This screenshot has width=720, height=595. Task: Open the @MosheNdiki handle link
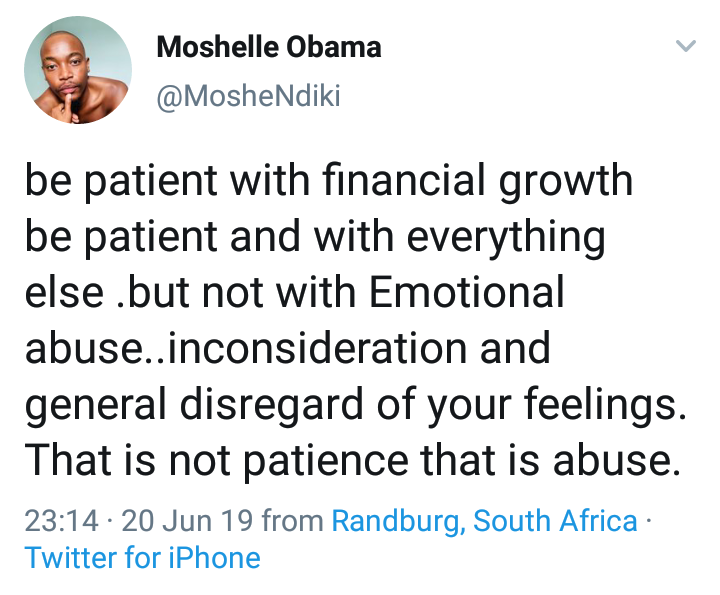(248, 96)
